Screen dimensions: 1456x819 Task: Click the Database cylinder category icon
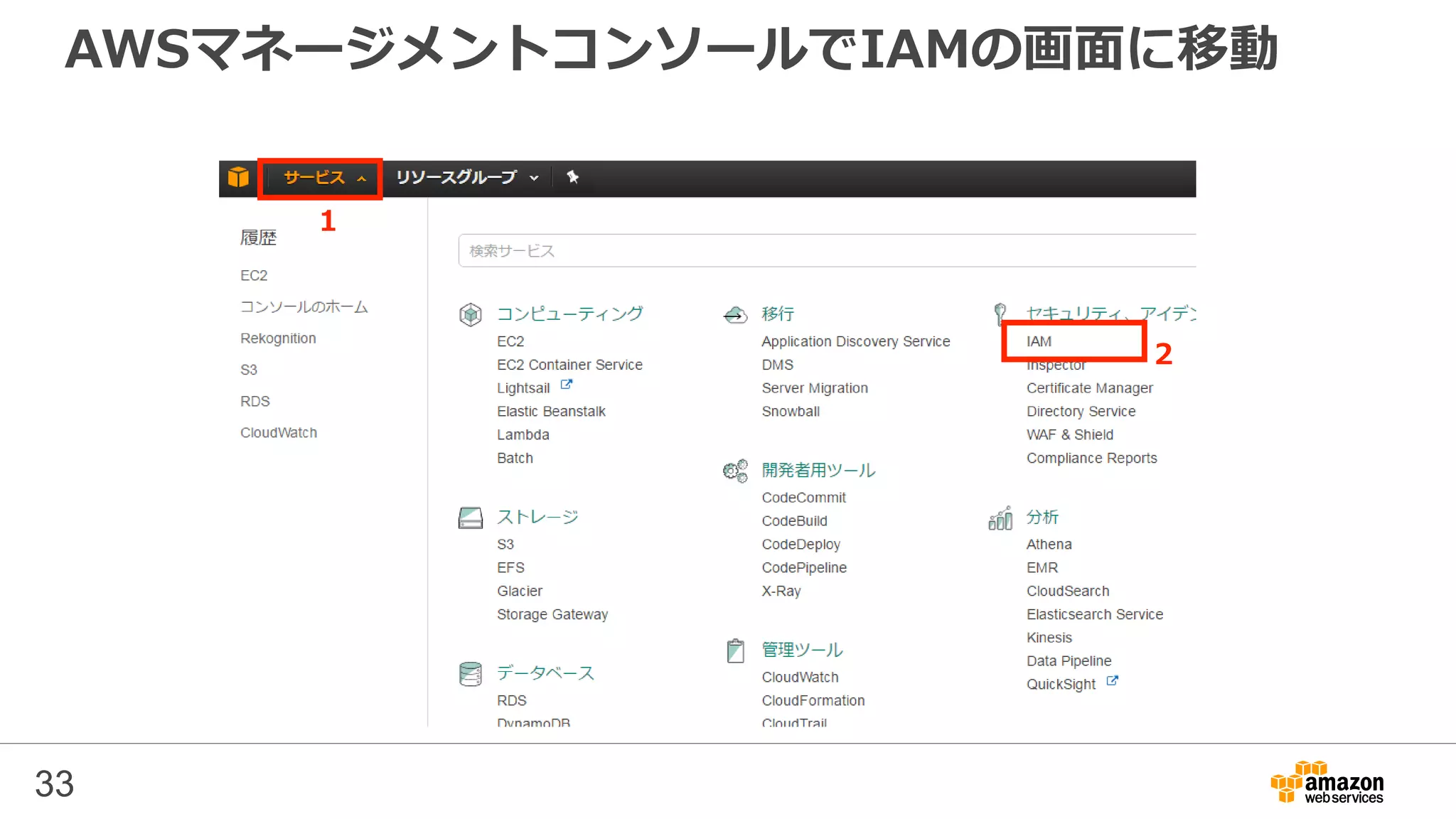click(470, 674)
